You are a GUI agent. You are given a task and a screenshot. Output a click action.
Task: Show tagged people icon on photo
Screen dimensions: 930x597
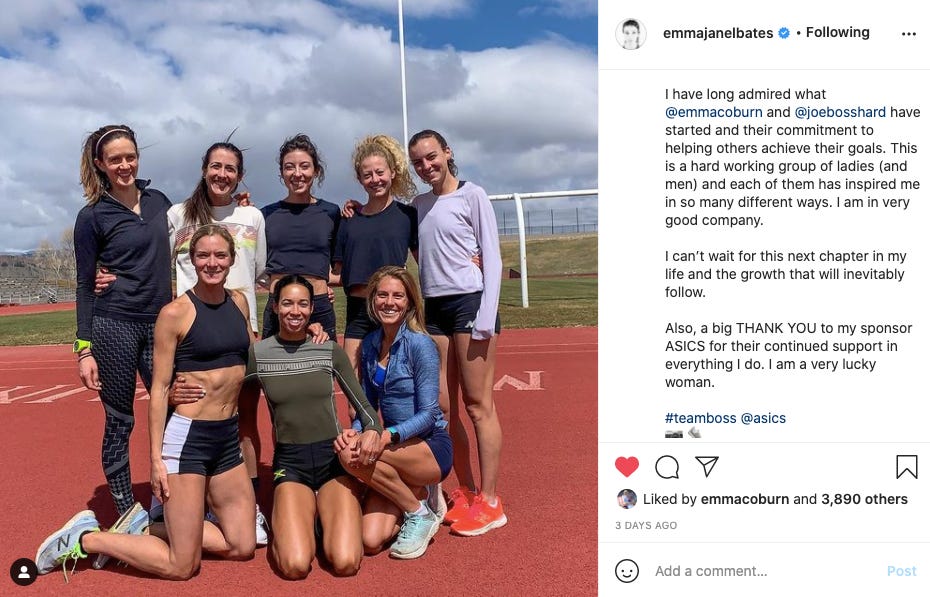24,572
